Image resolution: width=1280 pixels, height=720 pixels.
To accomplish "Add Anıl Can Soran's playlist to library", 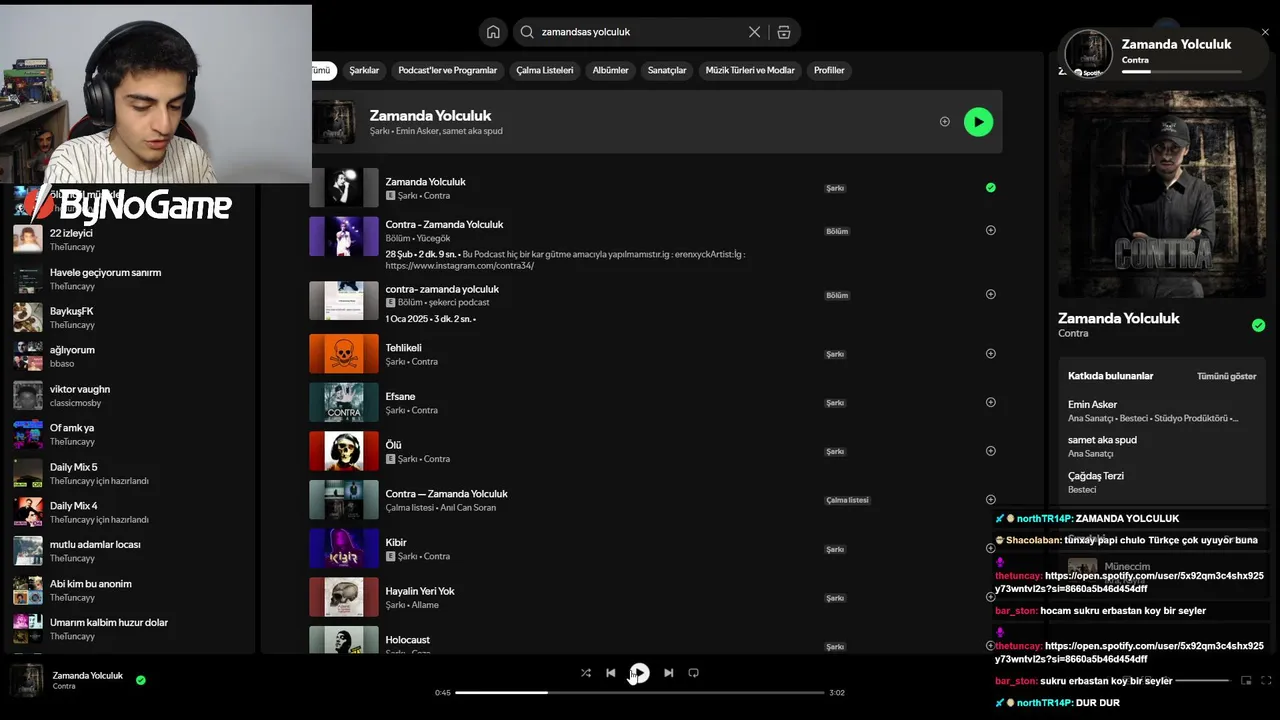I will point(991,499).
